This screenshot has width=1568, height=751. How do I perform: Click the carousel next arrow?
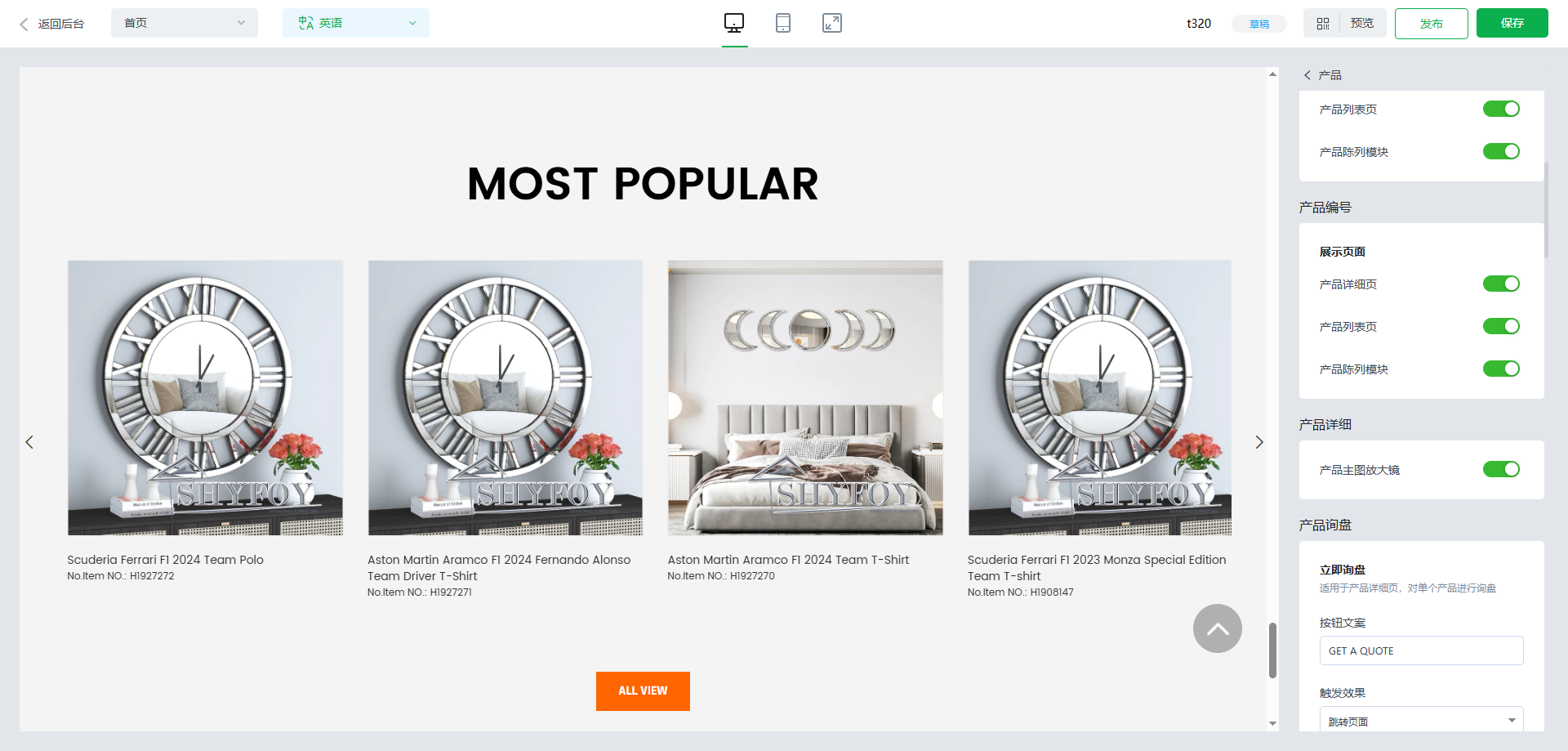click(x=1259, y=442)
